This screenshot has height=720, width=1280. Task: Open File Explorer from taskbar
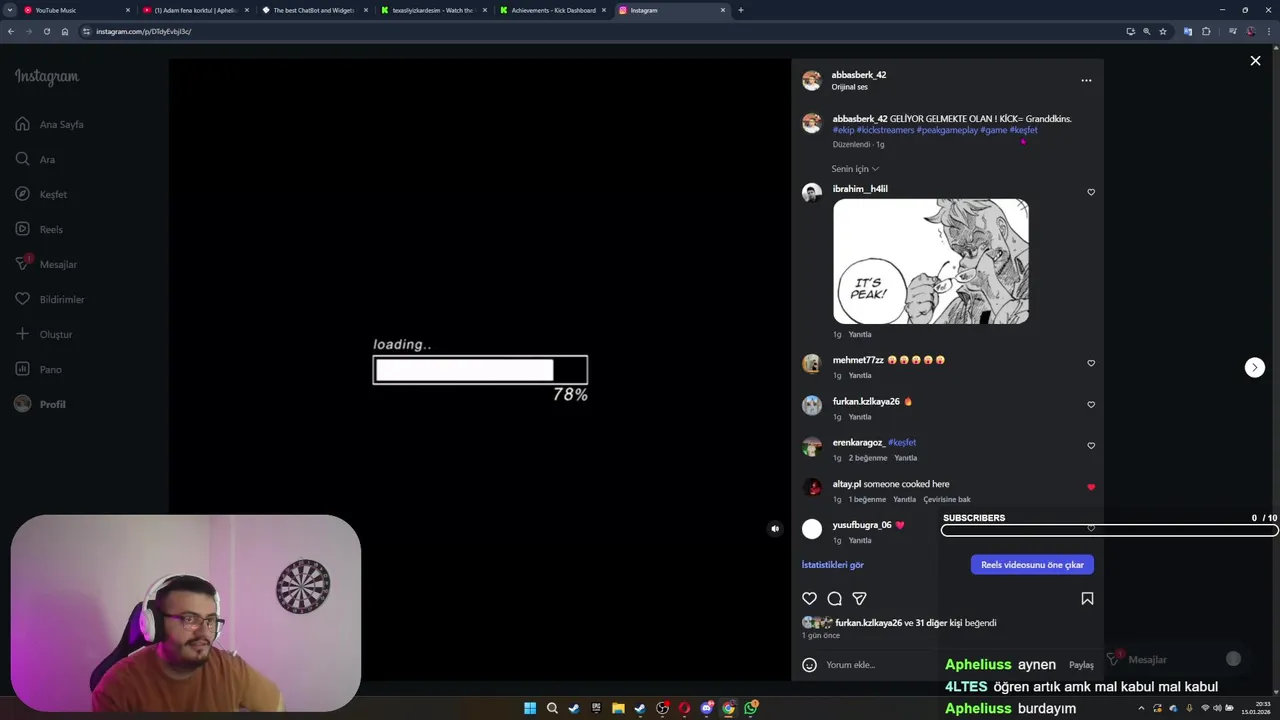pos(618,708)
